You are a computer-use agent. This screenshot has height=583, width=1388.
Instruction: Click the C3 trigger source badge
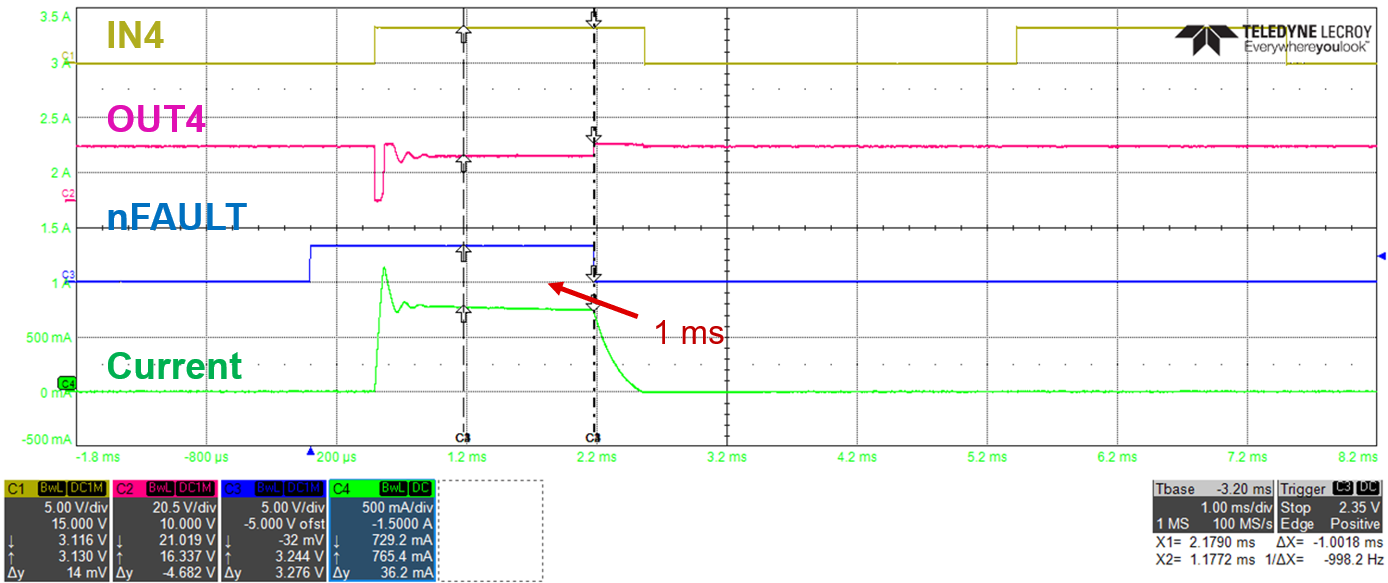point(1342,489)
